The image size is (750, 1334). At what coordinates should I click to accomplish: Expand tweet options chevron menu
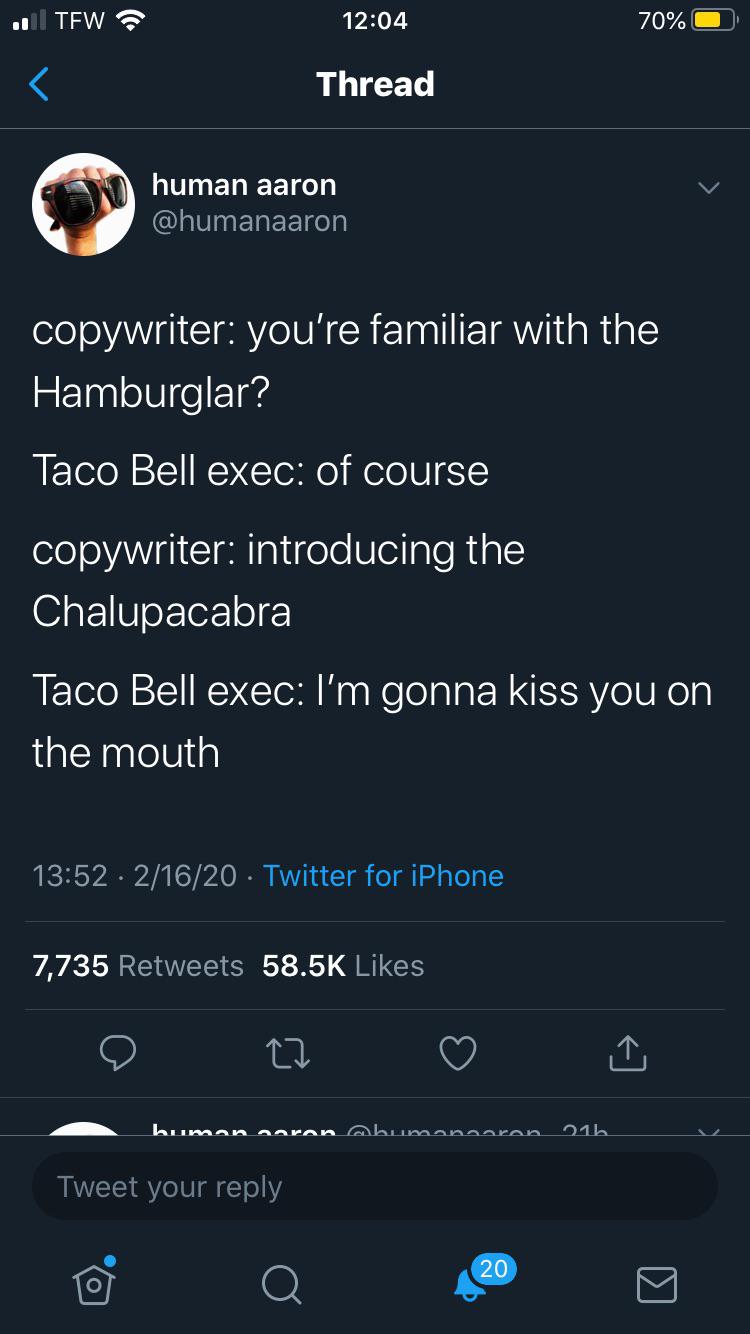pyautogui.click(x=708, y=188)
